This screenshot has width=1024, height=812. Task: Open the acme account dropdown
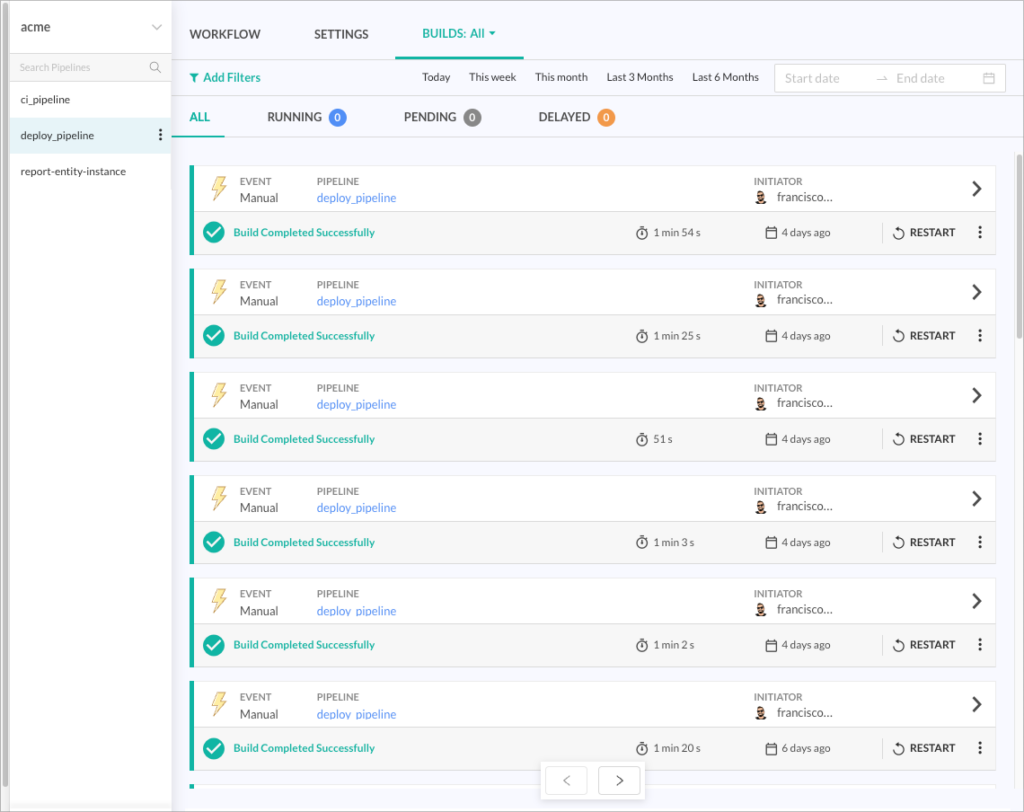point(88,27)
